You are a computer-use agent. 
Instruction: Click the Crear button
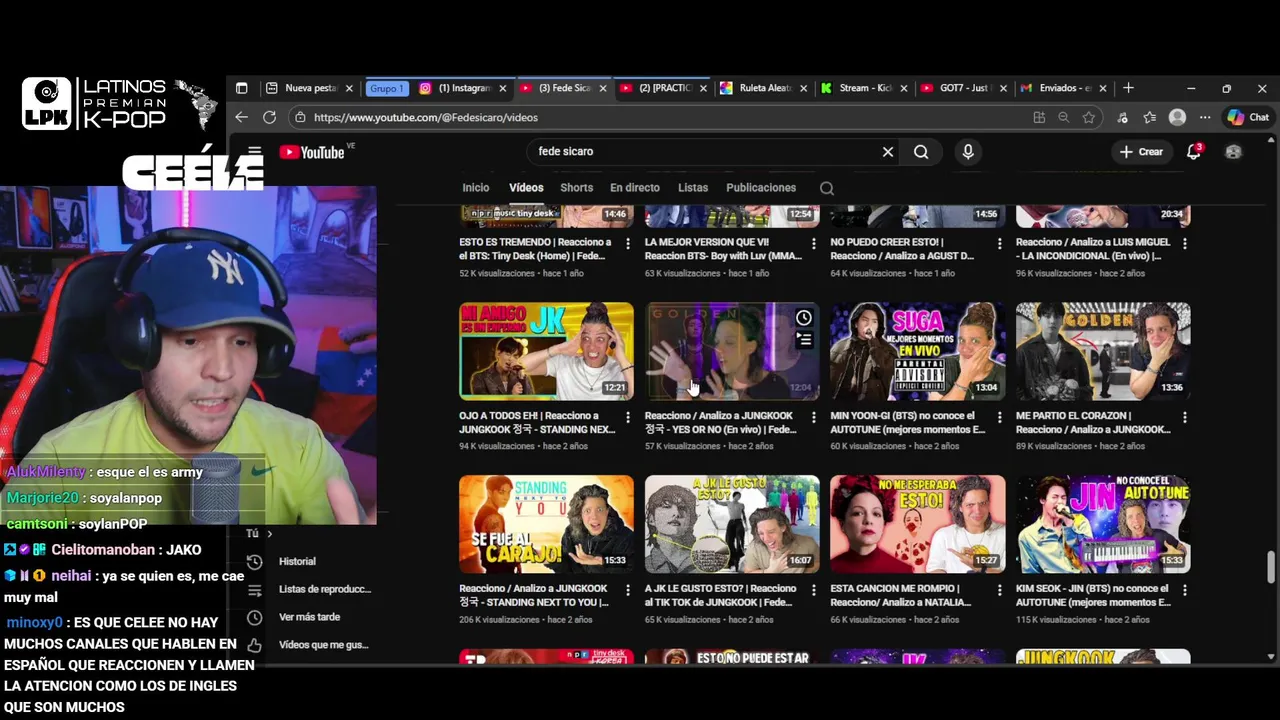click(x=1142, y=152)
